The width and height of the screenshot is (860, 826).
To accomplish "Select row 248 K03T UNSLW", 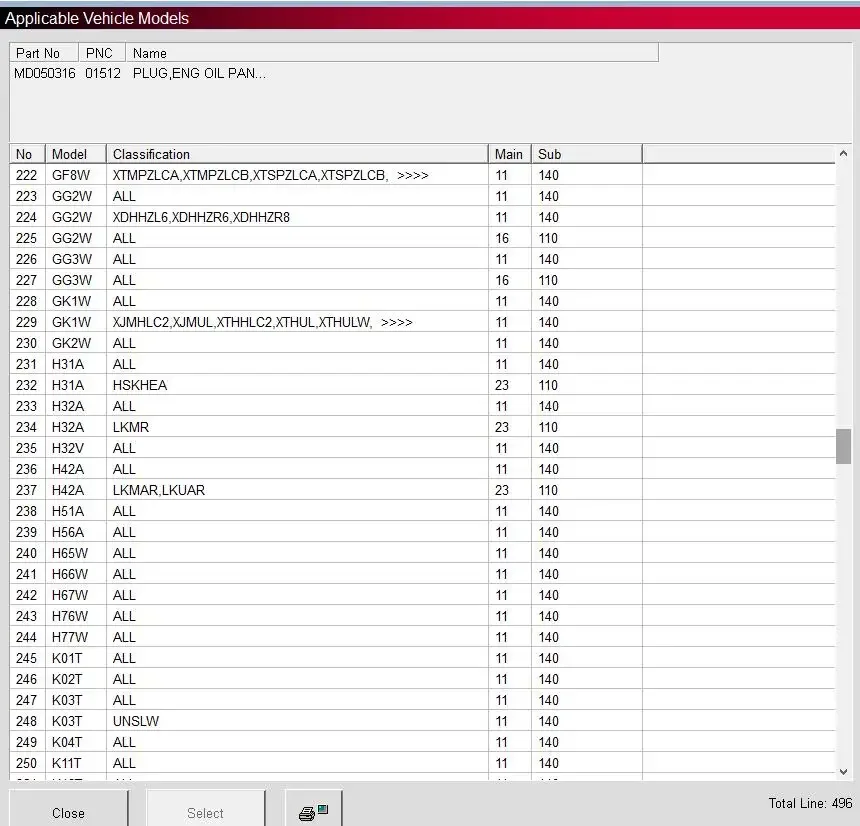I will (x=422, y=721).
